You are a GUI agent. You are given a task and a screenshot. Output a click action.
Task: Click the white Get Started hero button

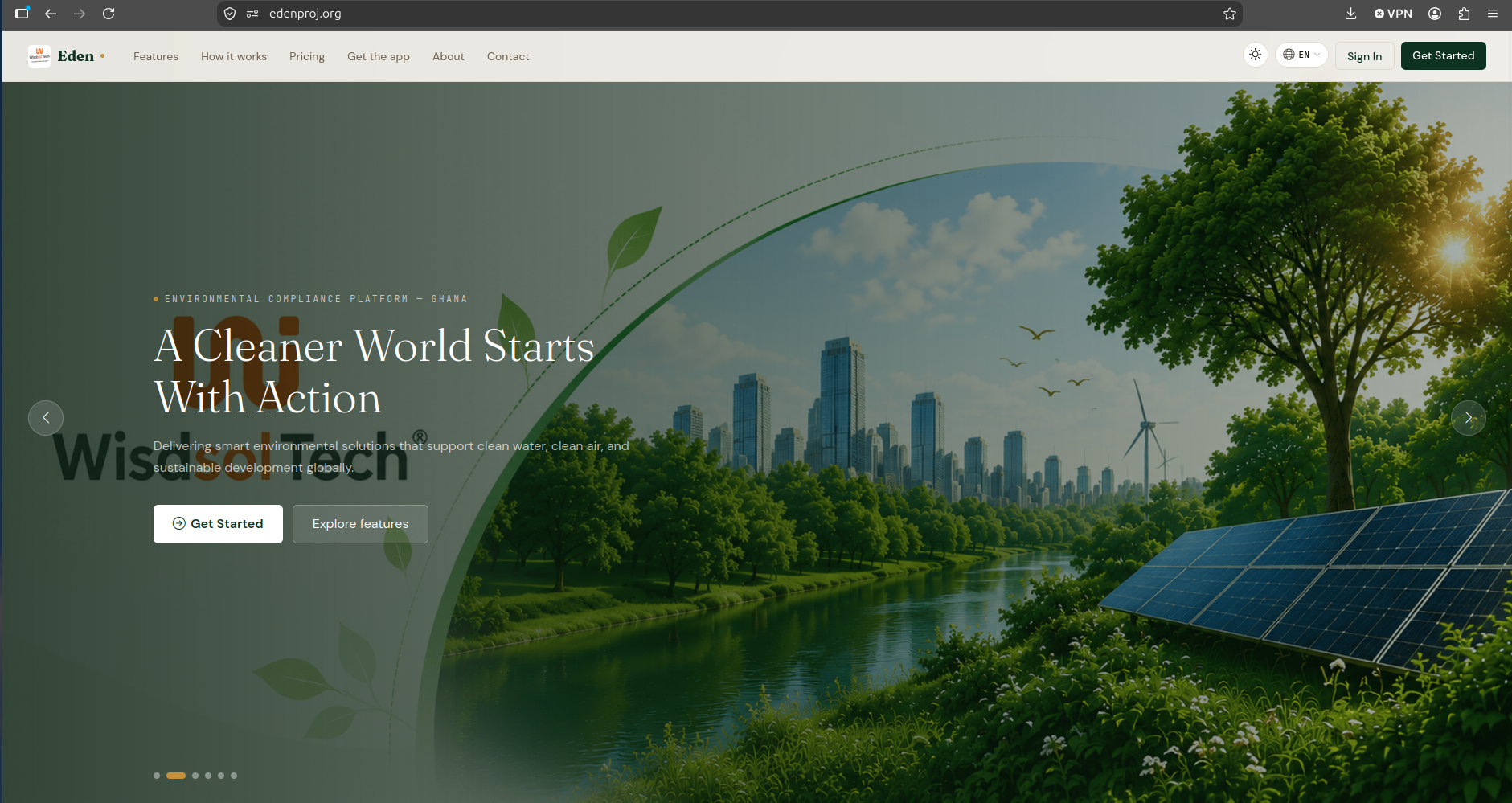(218, 524)
